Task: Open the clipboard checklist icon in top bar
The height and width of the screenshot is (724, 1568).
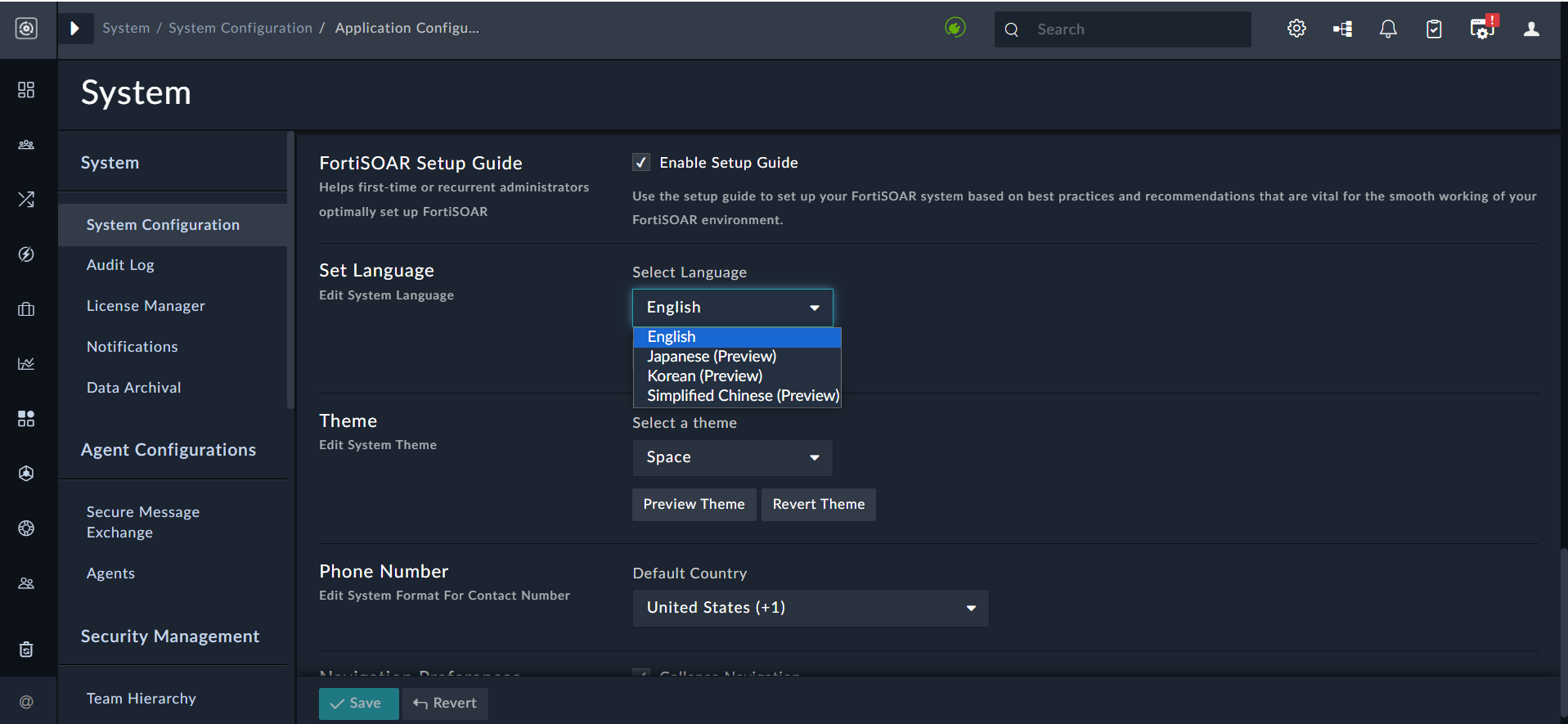Action: 1434,29
